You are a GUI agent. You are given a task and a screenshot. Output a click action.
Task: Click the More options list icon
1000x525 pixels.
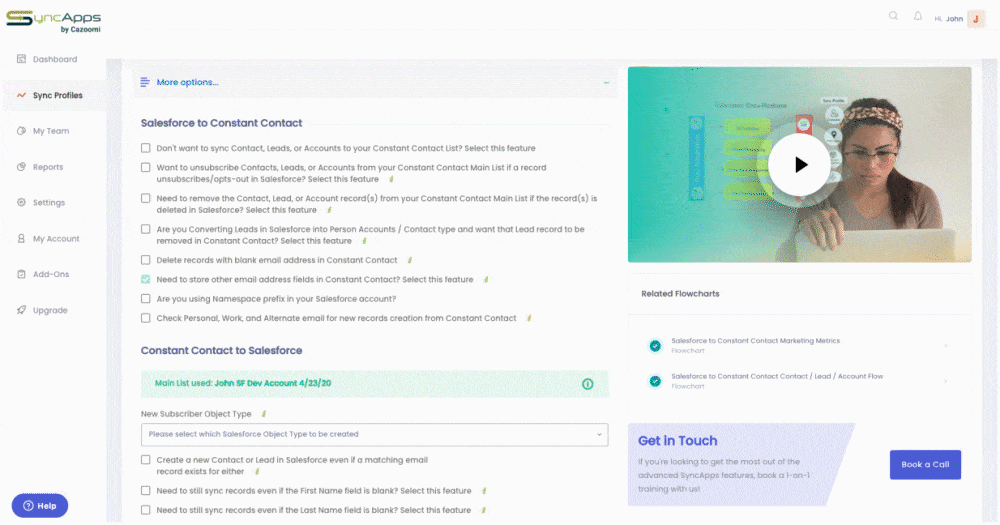[145, 82]
